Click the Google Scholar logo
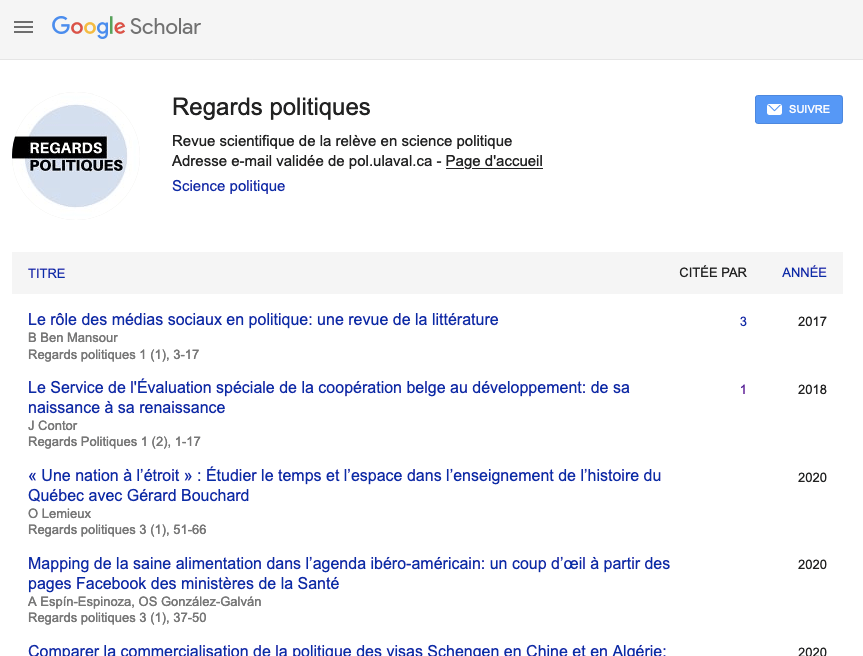 (x=126, y=27)
